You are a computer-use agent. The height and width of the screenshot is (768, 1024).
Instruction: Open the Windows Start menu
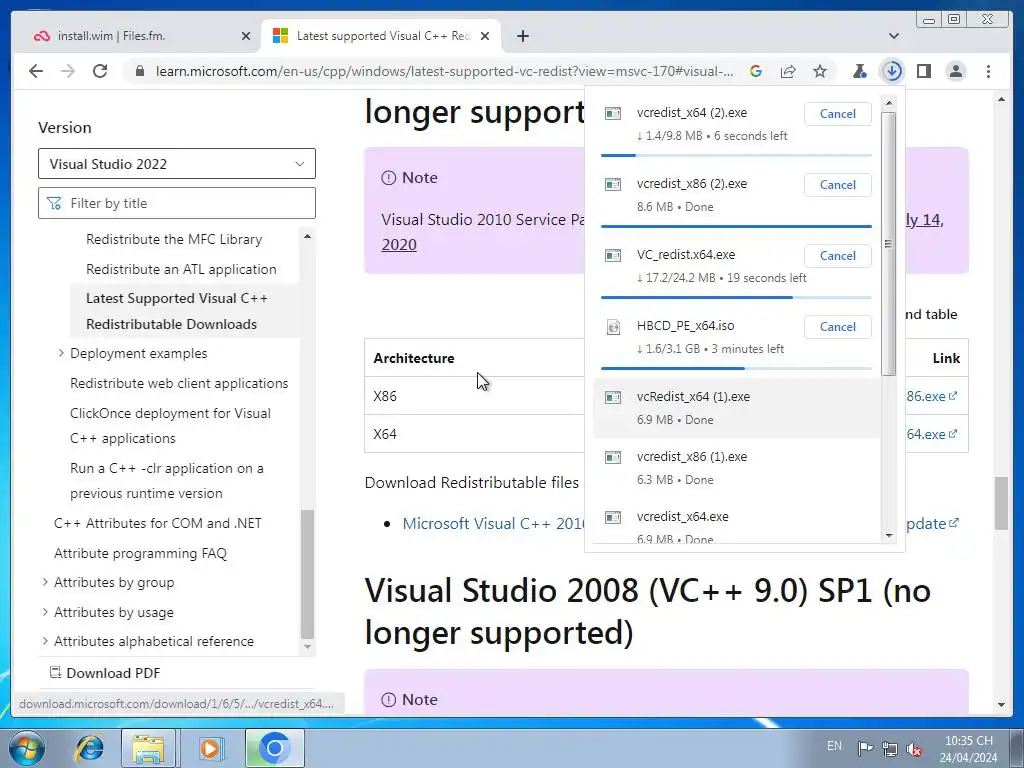point(27,748)
